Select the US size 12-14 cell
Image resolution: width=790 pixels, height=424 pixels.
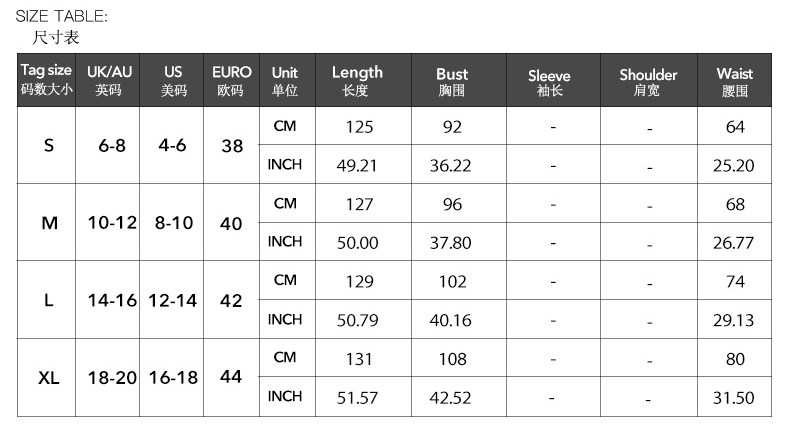[x=172, y=301]
